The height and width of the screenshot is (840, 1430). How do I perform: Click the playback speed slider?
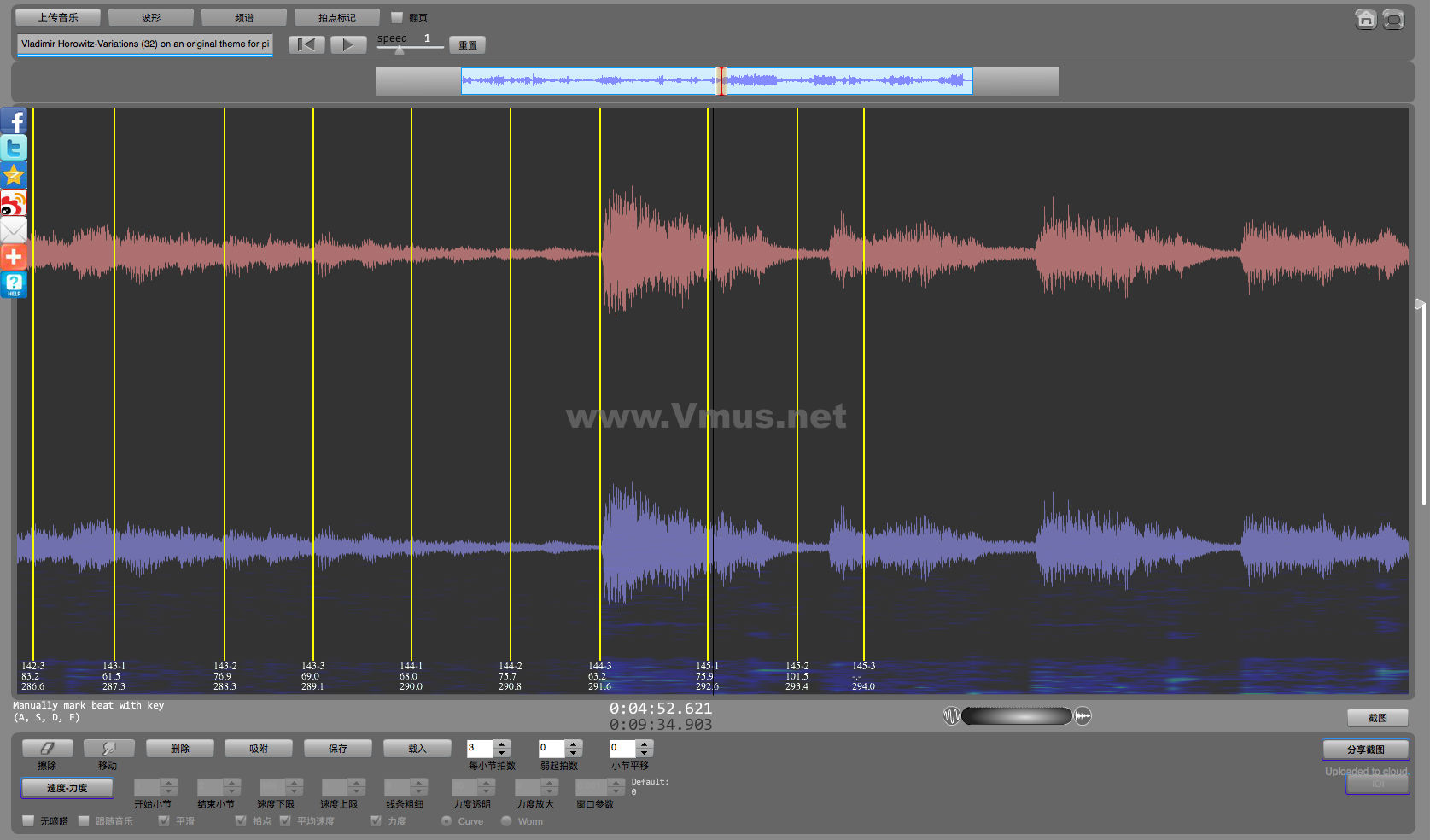pyautogui.click(x=411, y=49)
